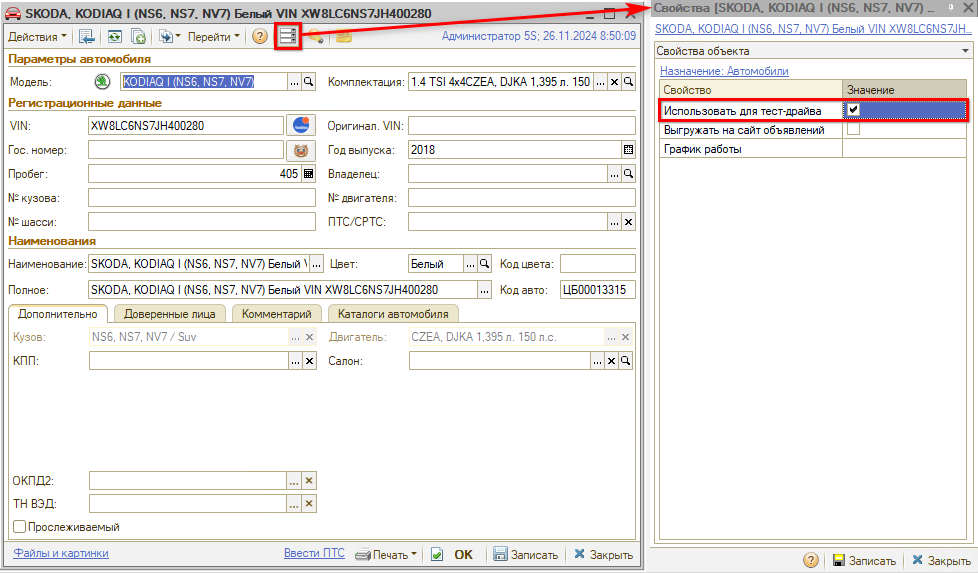Viewport: 978px width, 573px height.
Task: Clear the Салон field
Action: (x=611, y=361)
